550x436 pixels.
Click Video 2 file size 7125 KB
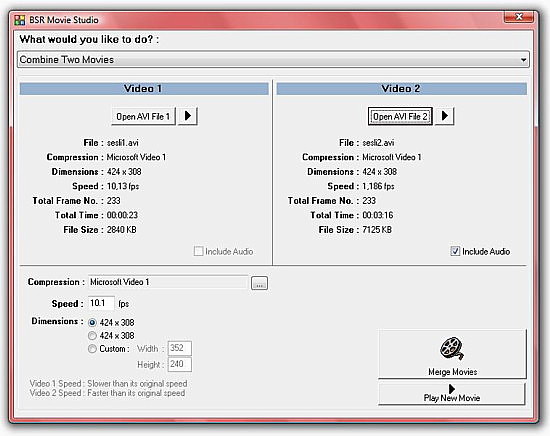click(377, 230)
